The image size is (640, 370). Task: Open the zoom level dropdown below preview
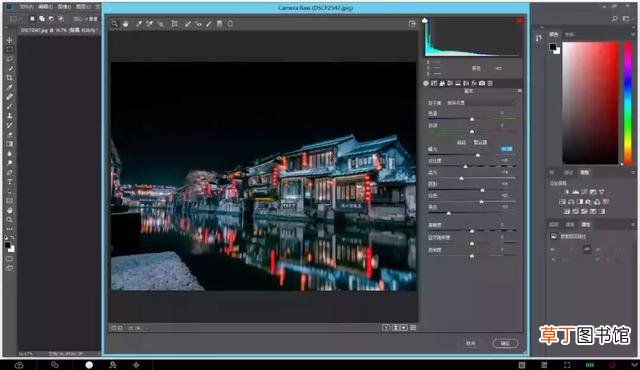138,328
